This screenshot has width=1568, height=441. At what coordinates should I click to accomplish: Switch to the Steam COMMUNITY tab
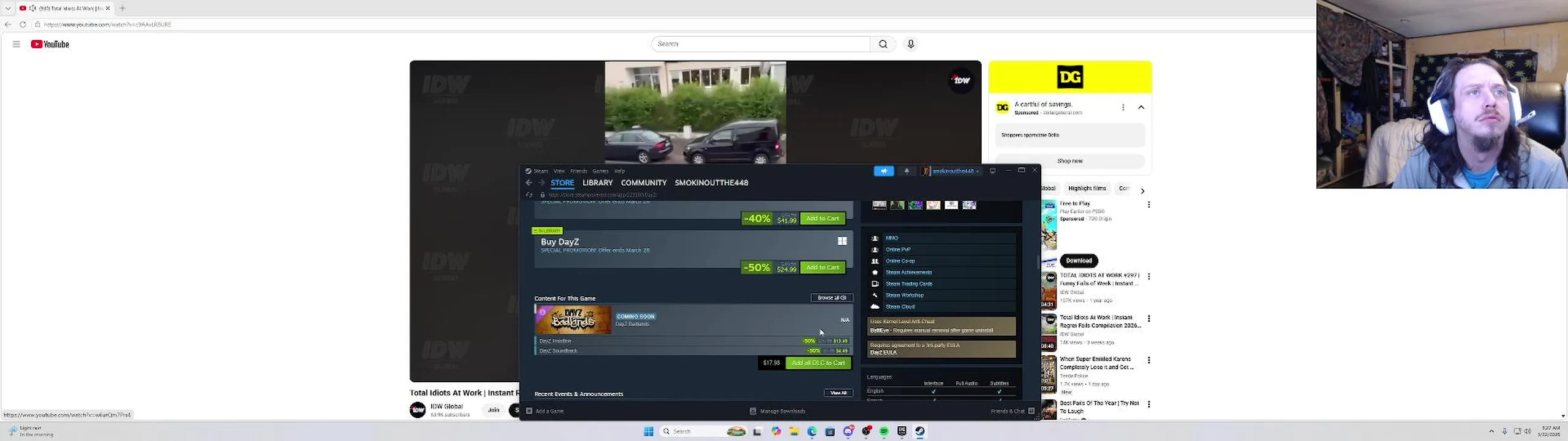pyautogui.click(x=644, y=183)
